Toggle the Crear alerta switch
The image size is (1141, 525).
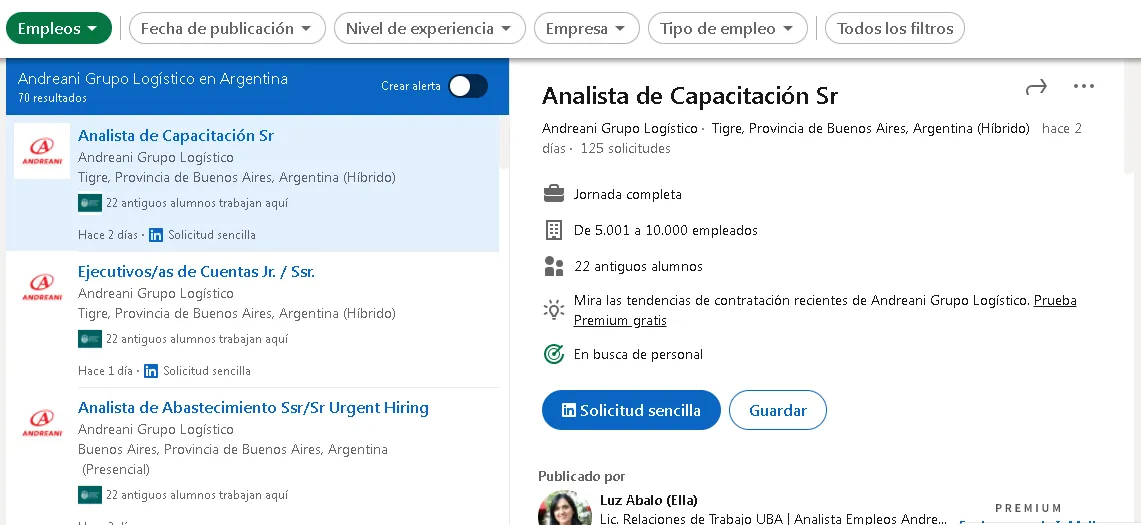coord(468,86)
